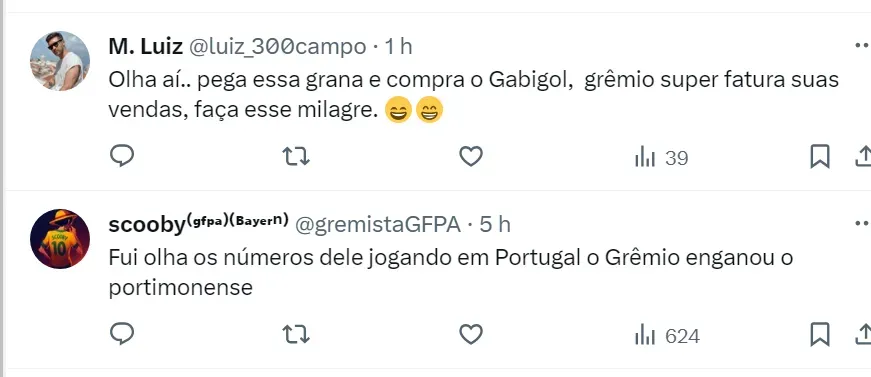Screen dimensions: 871x377
Task: Like M. Luiz's tweet
Action: pos(471,158)
